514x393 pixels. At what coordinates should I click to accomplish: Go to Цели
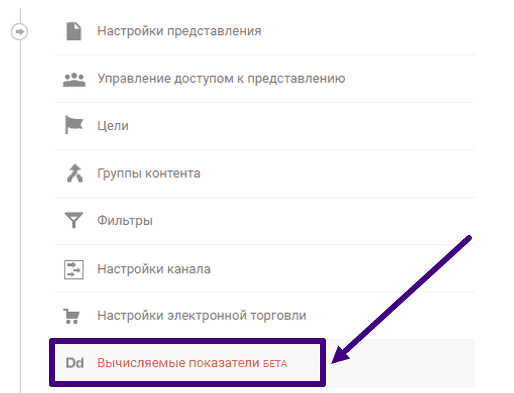[x=113, y=126]
